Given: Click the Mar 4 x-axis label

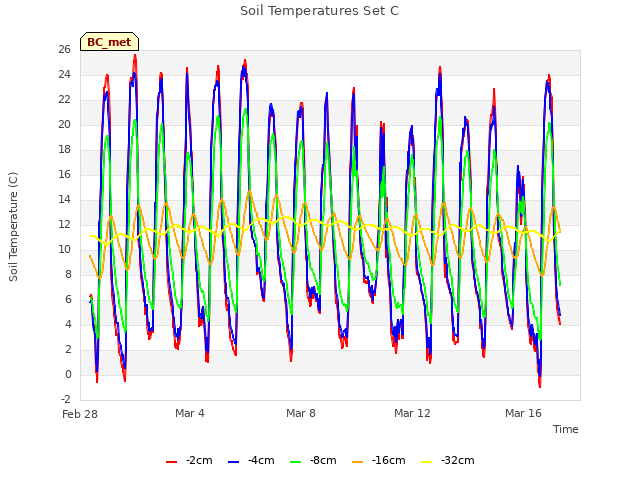Looking at the screenshot, I should (x=190, y=413).
